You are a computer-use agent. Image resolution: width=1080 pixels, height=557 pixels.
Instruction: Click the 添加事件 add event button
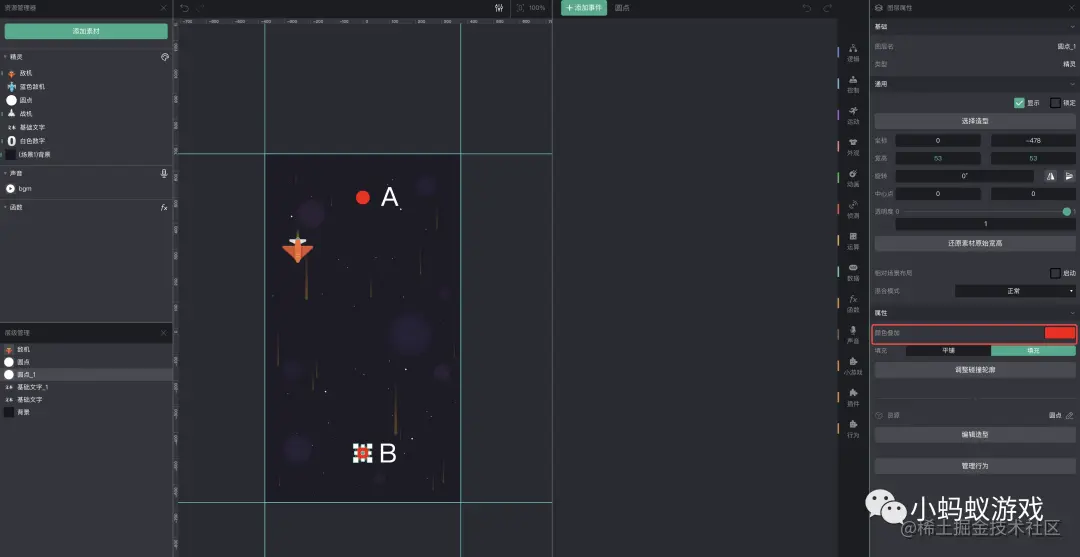click(584, 8)
